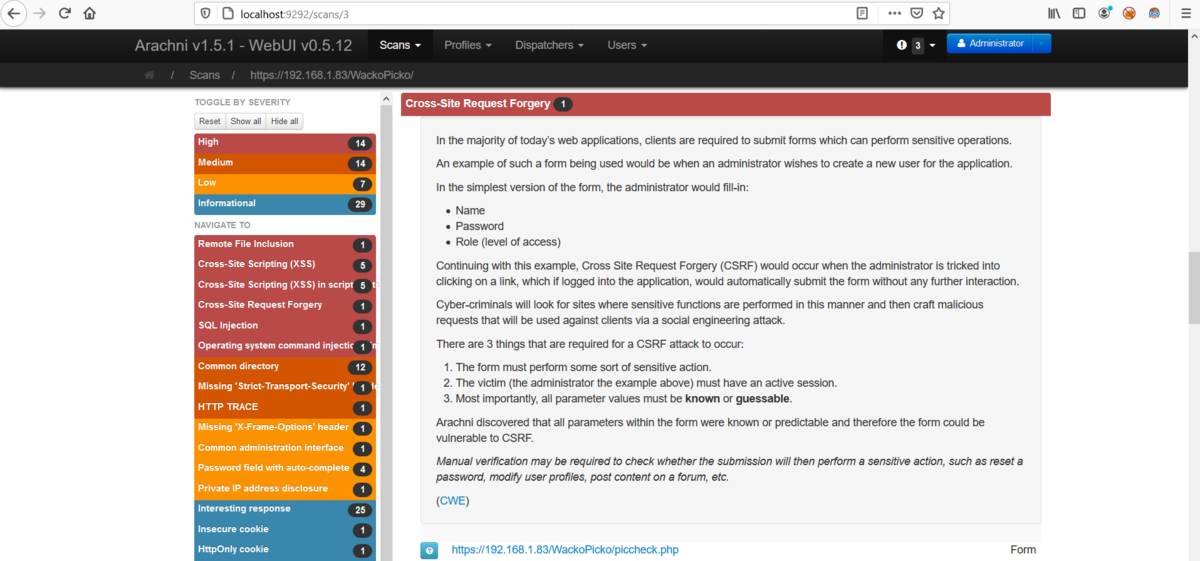
Task: Open the Profiles dropdown menu
Action: point(468,45)
